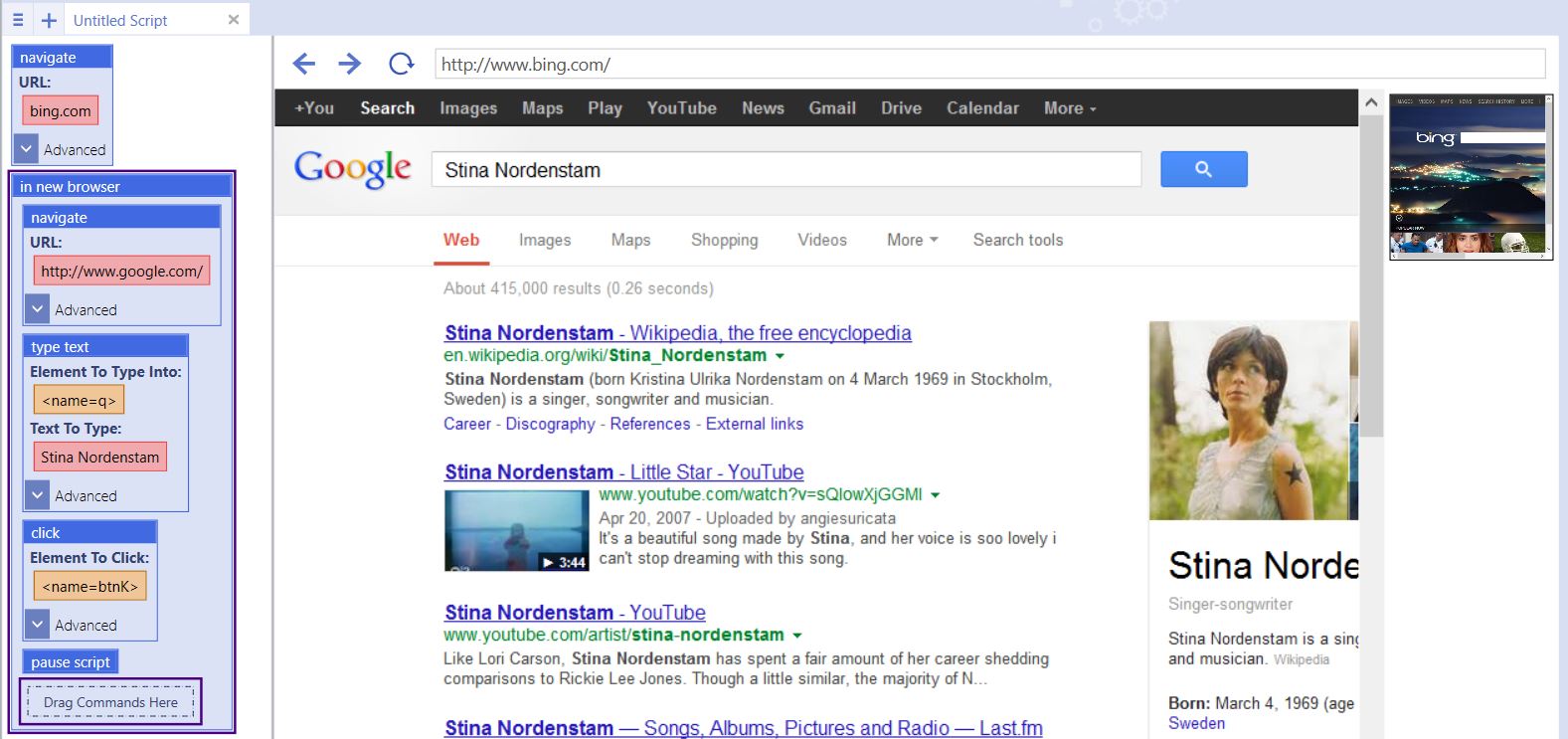Image resolution: width=1568 pixels, height=739 pixels.
Task: Open Drive in Google top bar
Action: [901, 108]
